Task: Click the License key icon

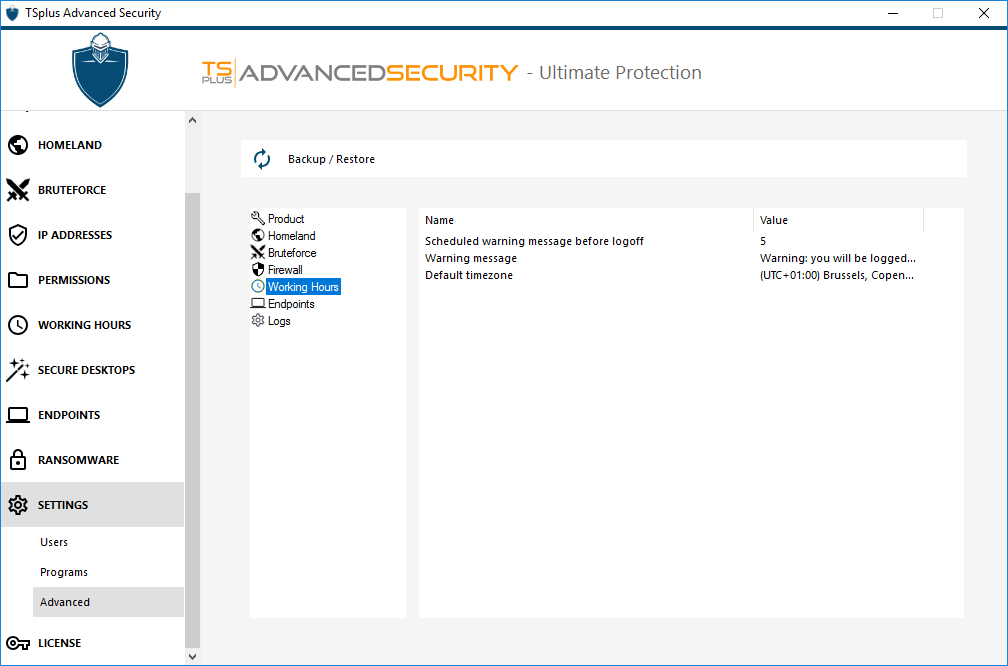Action: point(17,643)
